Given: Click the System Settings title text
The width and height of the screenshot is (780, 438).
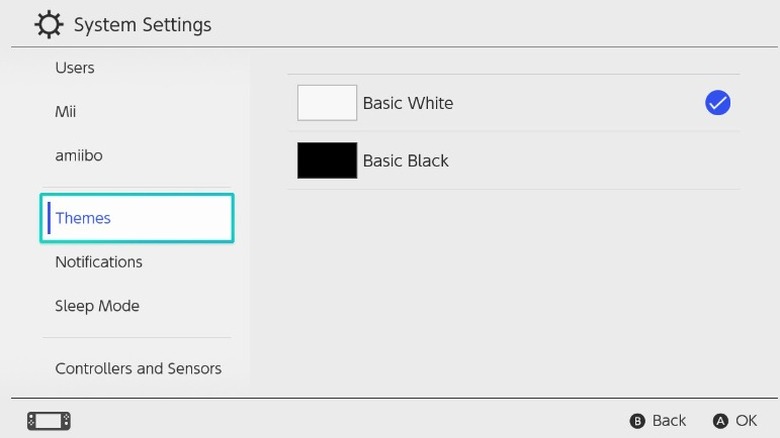Looking at the screenshot, I should 143,24.
